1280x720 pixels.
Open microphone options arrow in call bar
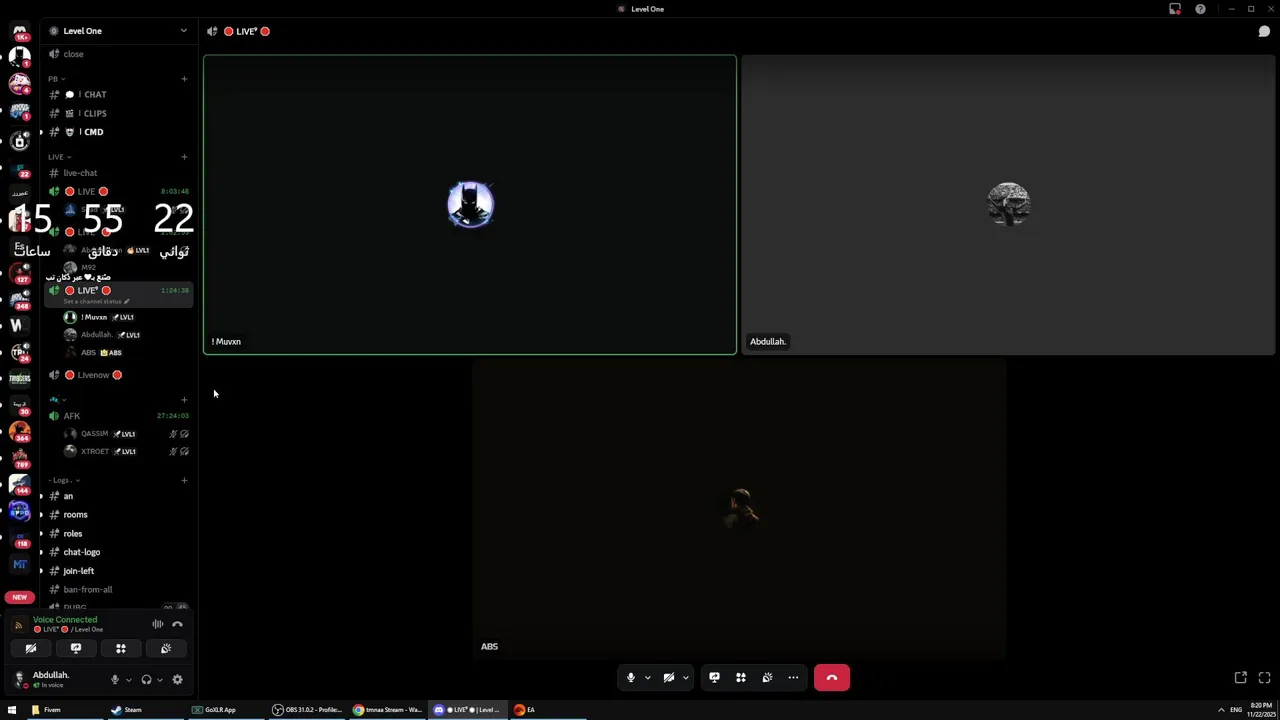tap(647, 677)
